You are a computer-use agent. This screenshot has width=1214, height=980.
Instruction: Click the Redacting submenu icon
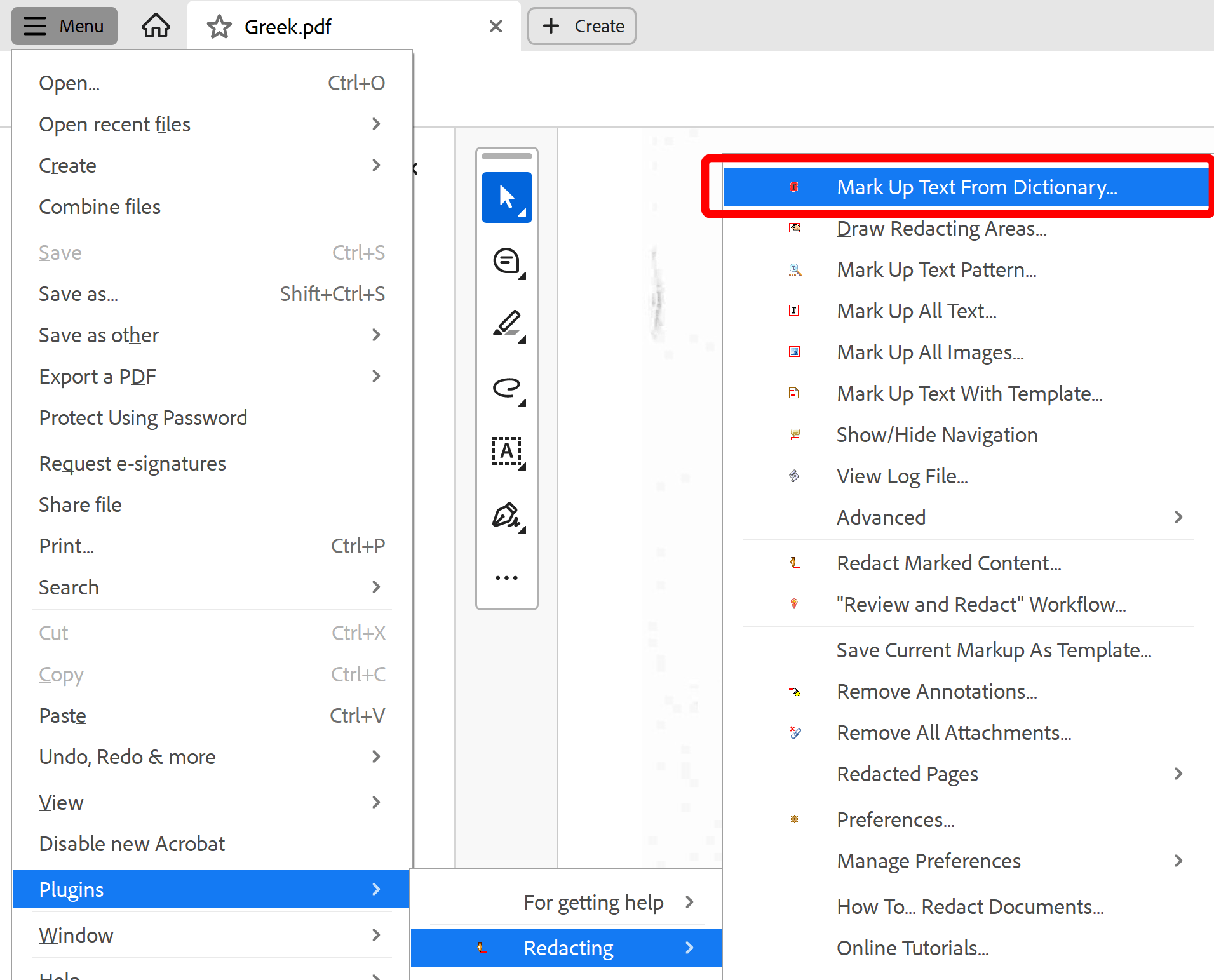pyautogui.click(x=481, y=948)
